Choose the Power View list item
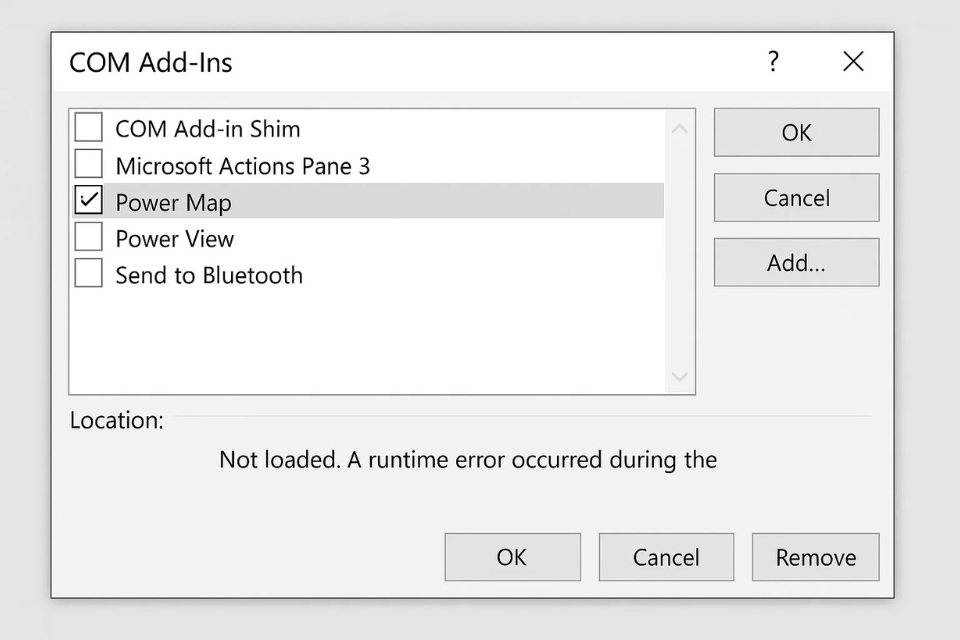 tap(175, 239)
